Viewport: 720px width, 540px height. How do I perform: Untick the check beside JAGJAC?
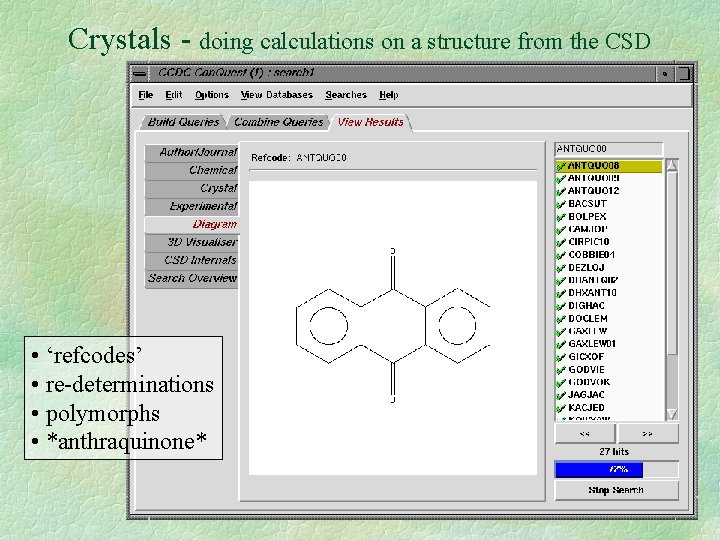coord(561,395)
